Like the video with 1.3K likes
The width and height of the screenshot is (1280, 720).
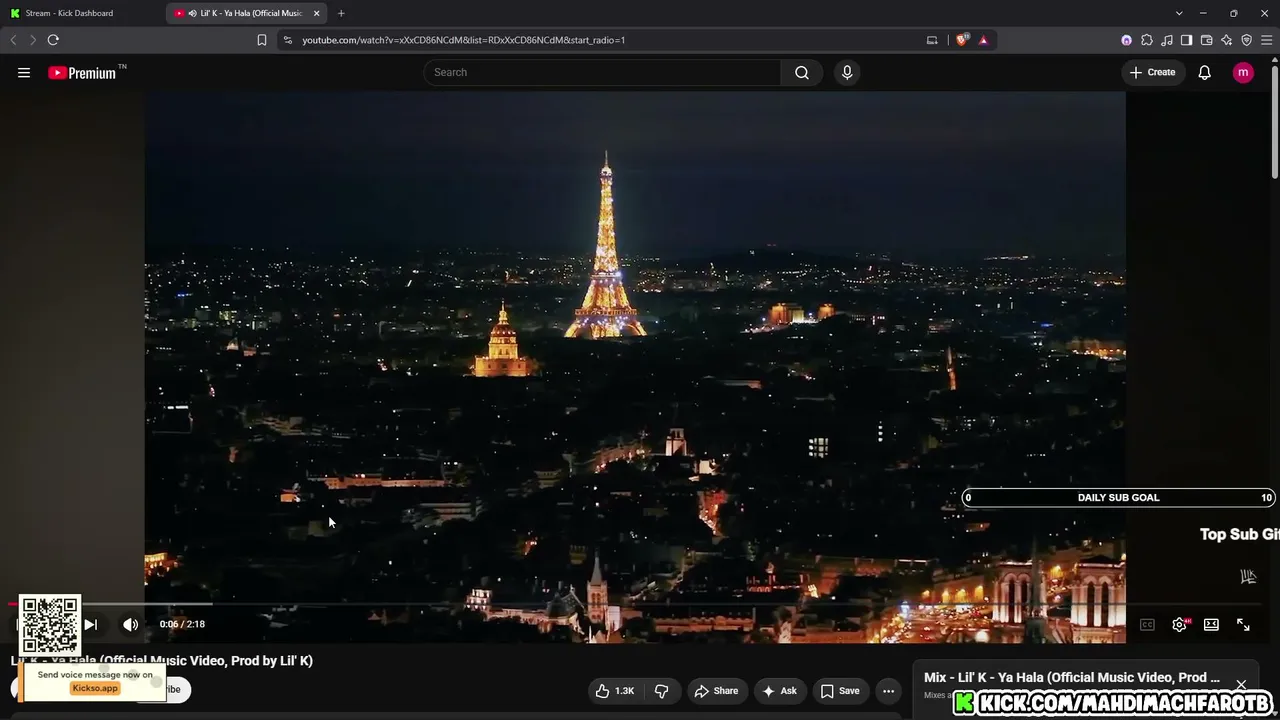pyautogui.click(x=615, y=691)
